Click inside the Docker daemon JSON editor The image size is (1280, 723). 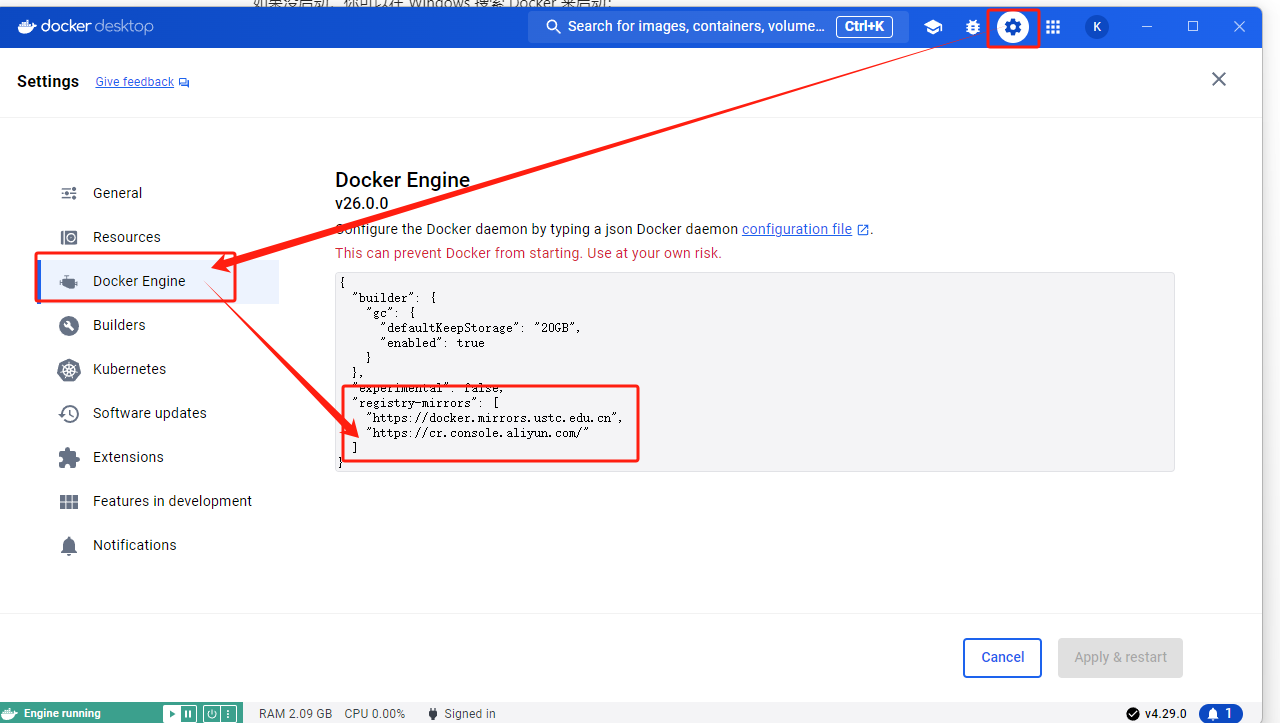click(x=755, y=371)
